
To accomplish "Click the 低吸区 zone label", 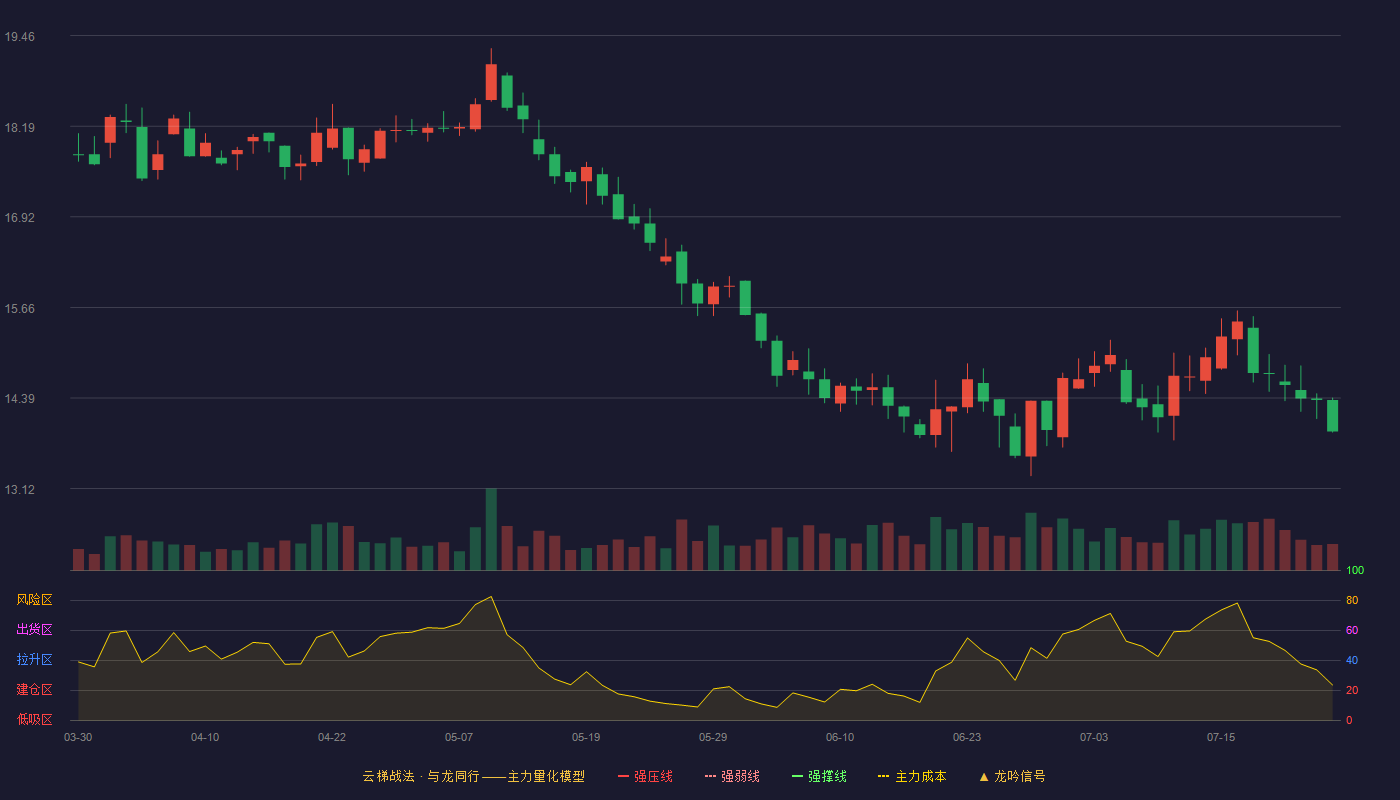I will (x=34, y=719).
